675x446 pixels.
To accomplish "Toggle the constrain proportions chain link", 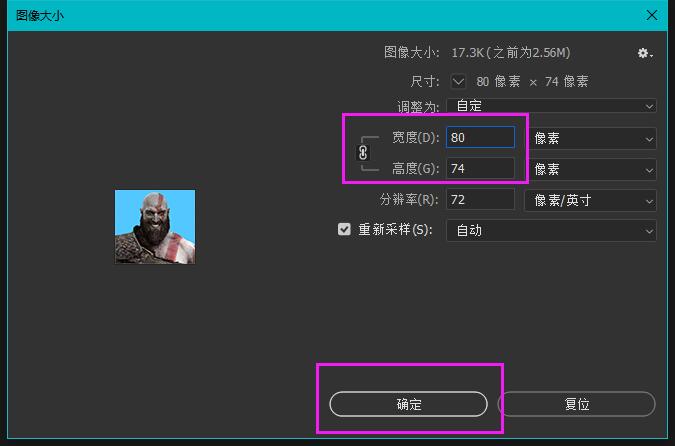I will pyautogui.click(x=363, y=153).
